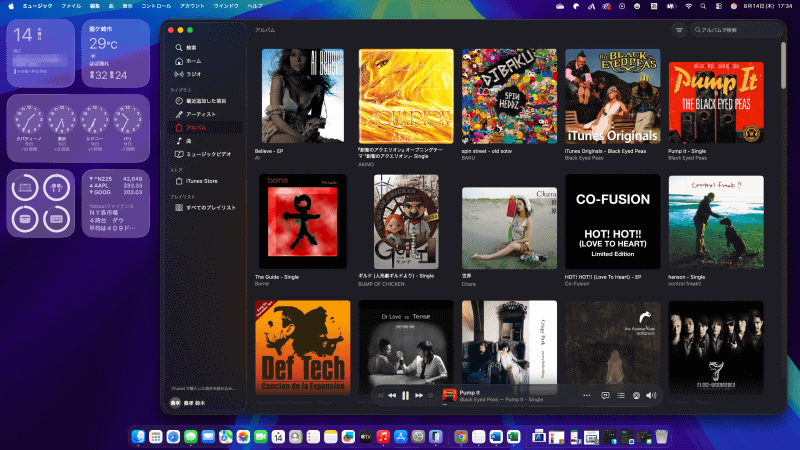Open Google Chrome from the Dock
The width and height of the screenshot is (800, 450).
coord(461,437)
